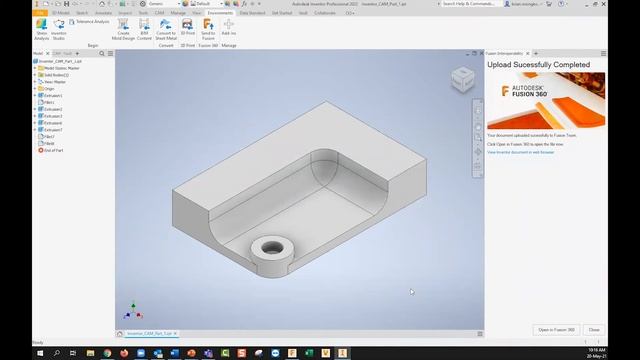
Task: Open Firefox from the taskbar
Action: click(124, 353)
